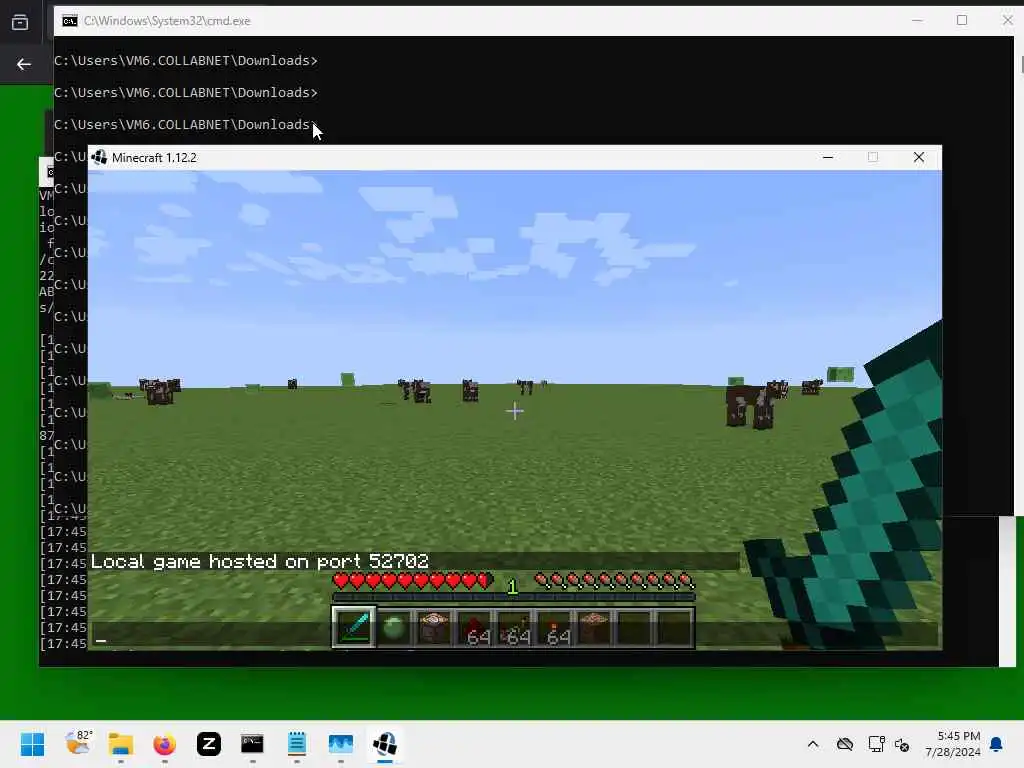Open the notifications bell icon

pos(996,744)
